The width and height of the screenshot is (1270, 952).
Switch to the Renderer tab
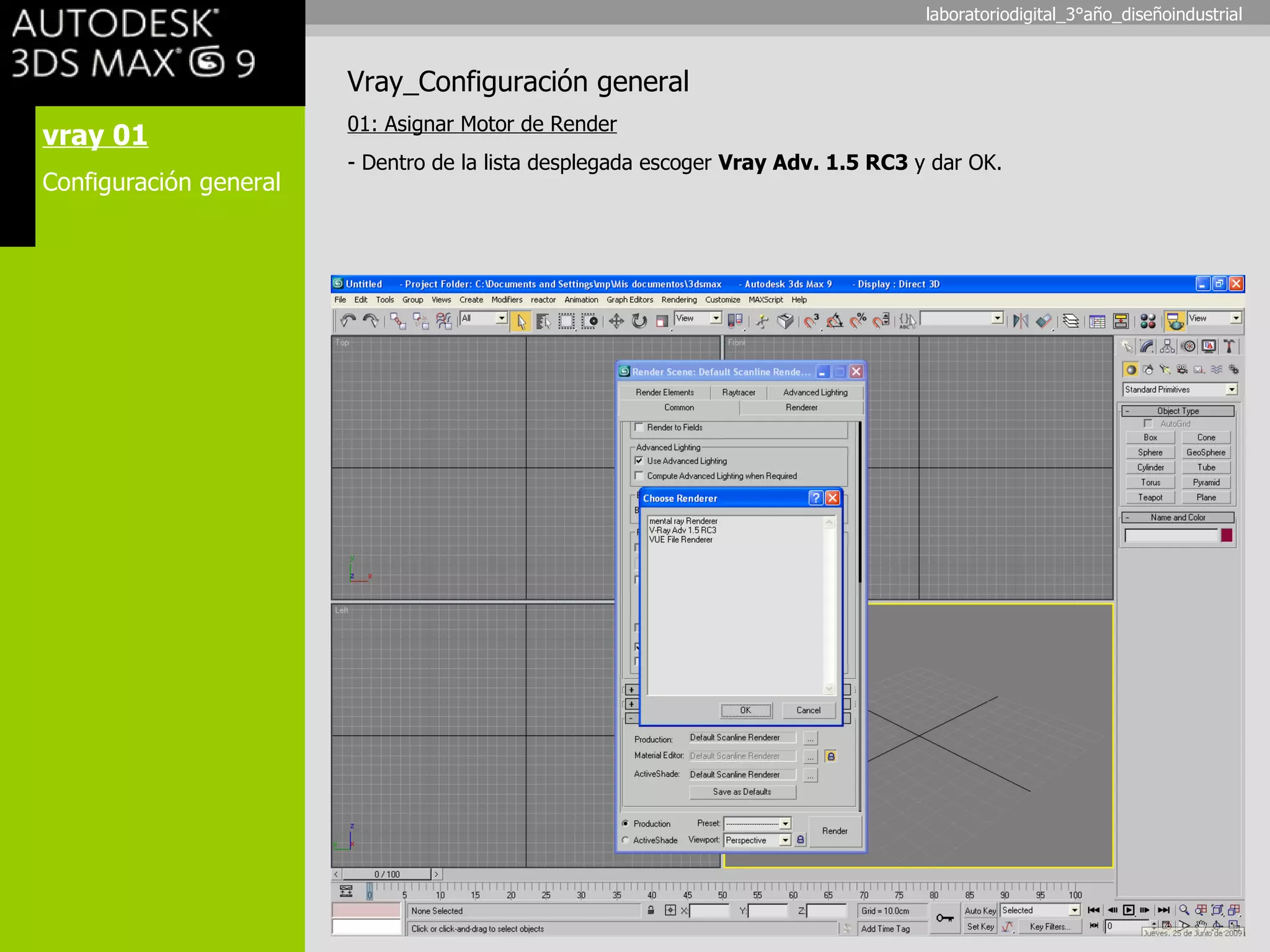tap(801, 407)
